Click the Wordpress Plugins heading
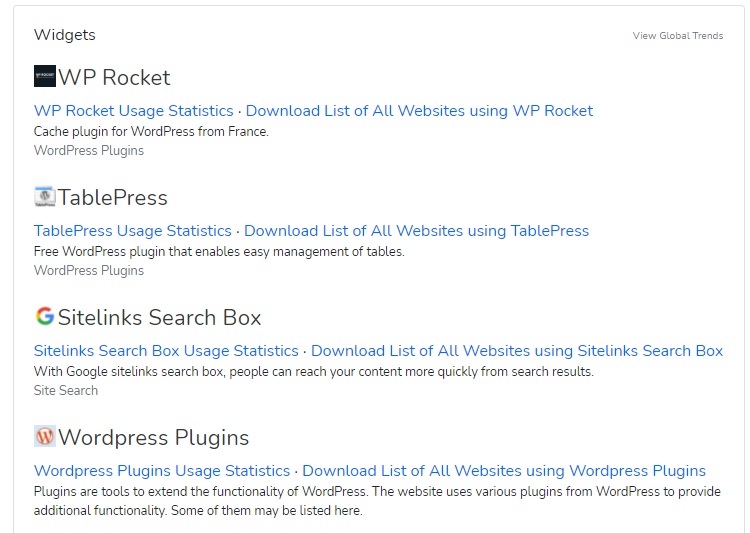Image resolution: width=750 pixels, height=533 pixels. pos(154,438)
